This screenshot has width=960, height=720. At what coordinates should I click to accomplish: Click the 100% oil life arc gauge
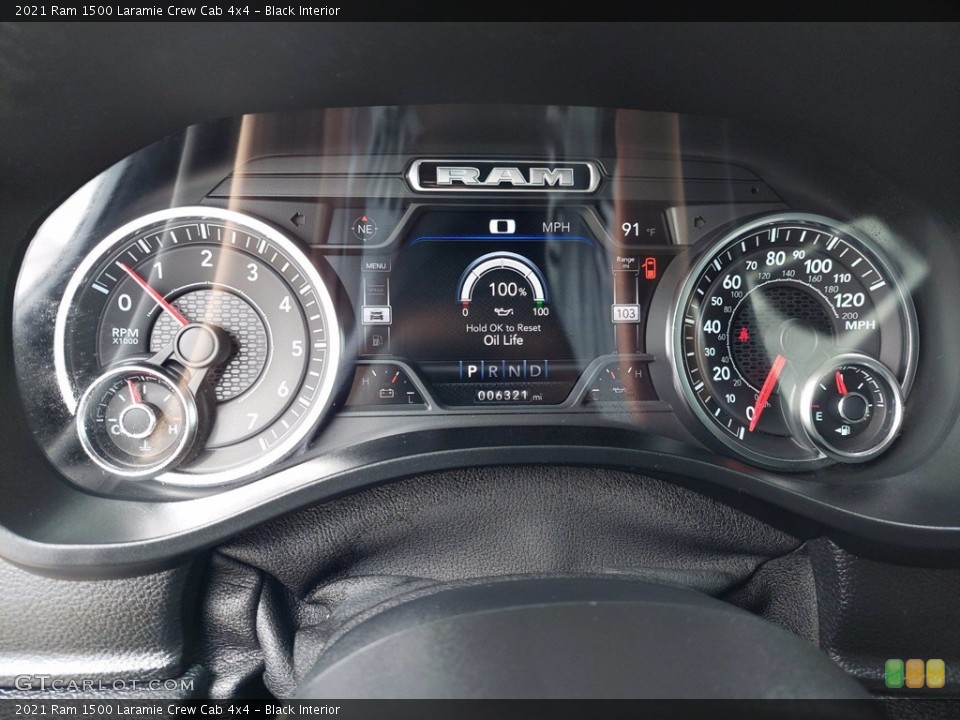[x=503, y=277]
